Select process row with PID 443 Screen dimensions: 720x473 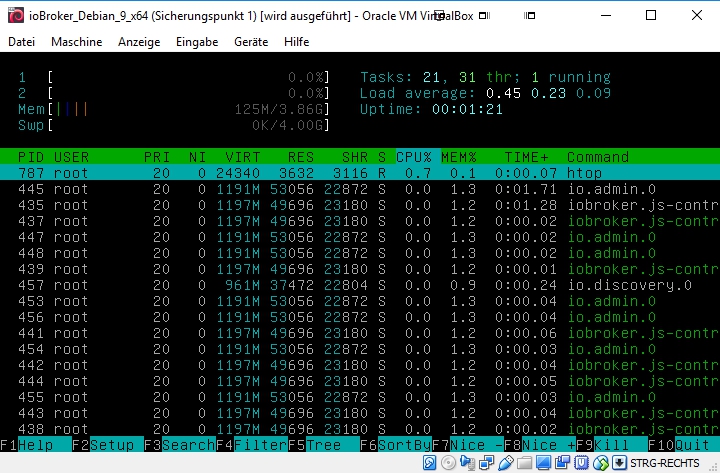(360, 413)
